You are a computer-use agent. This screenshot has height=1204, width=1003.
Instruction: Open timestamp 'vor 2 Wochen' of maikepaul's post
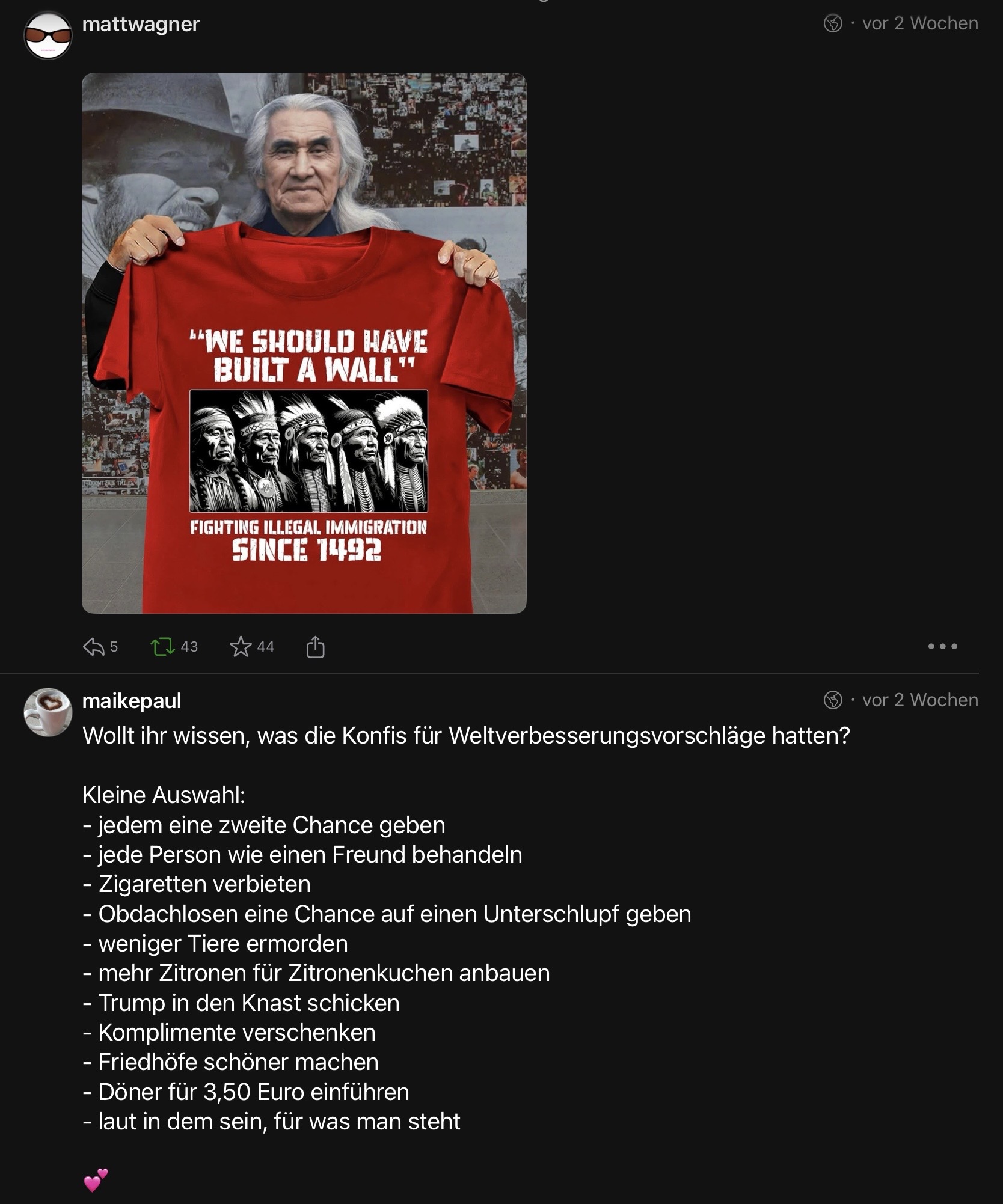coord(920,700)
